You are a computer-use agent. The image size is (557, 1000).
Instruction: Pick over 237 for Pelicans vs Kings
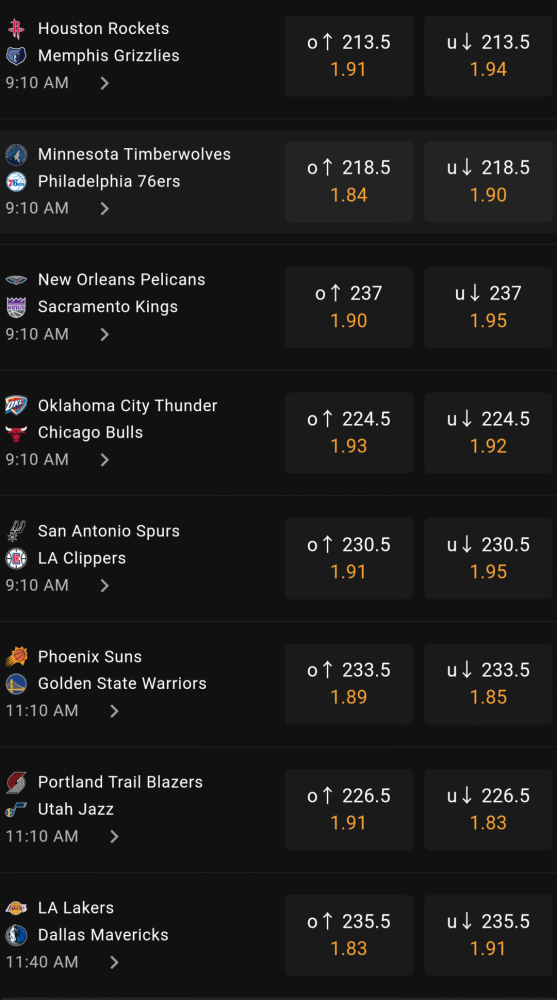pyautogui.click(x=349, y=307)
